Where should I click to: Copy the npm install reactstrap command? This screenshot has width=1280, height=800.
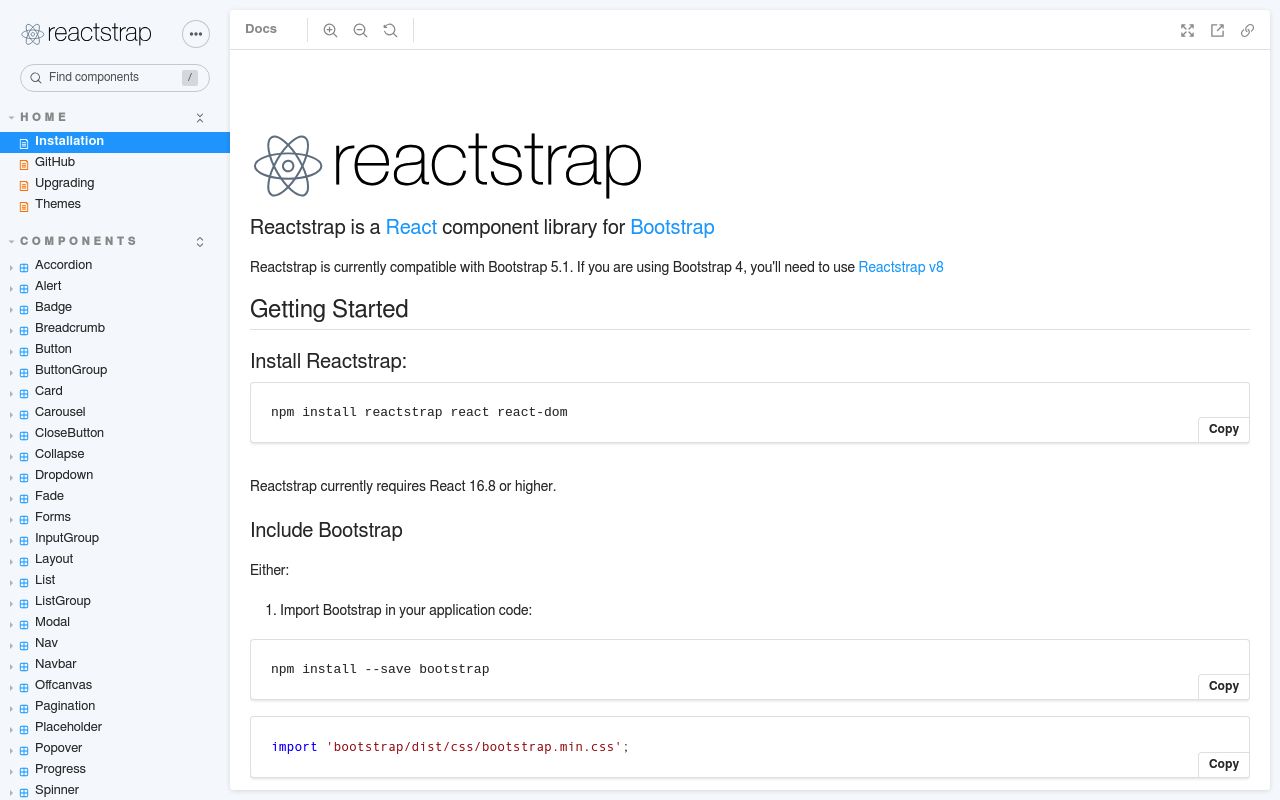[x=1223, y=429]
